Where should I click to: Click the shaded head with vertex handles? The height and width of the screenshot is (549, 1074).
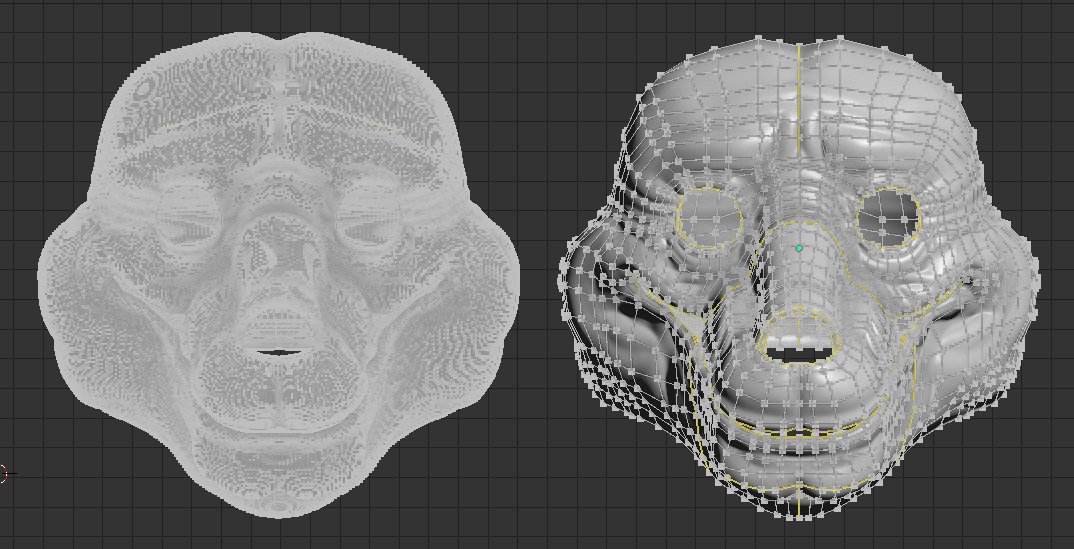pos(799,277)
